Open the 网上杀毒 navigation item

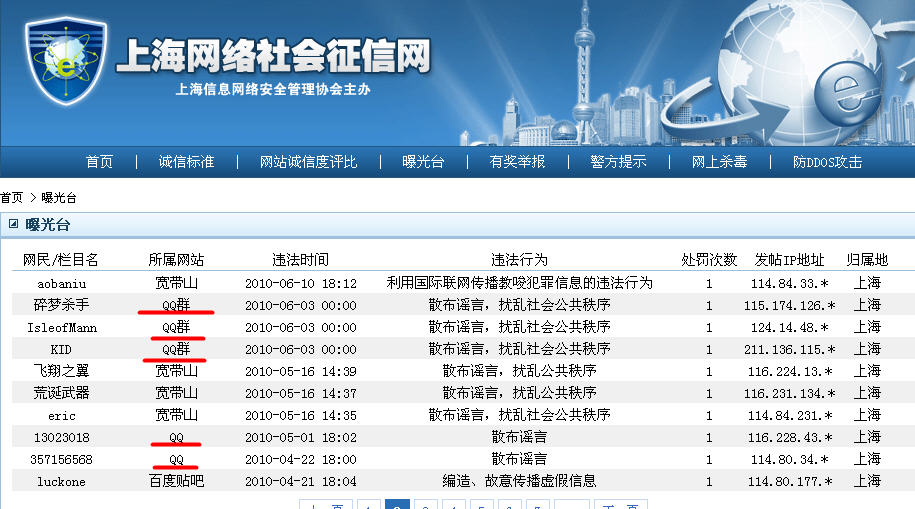(719, 162)
